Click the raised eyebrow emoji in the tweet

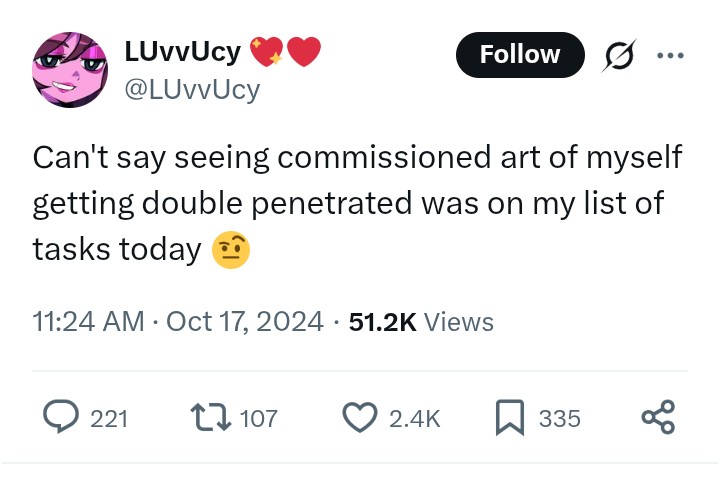pos(231,250)
